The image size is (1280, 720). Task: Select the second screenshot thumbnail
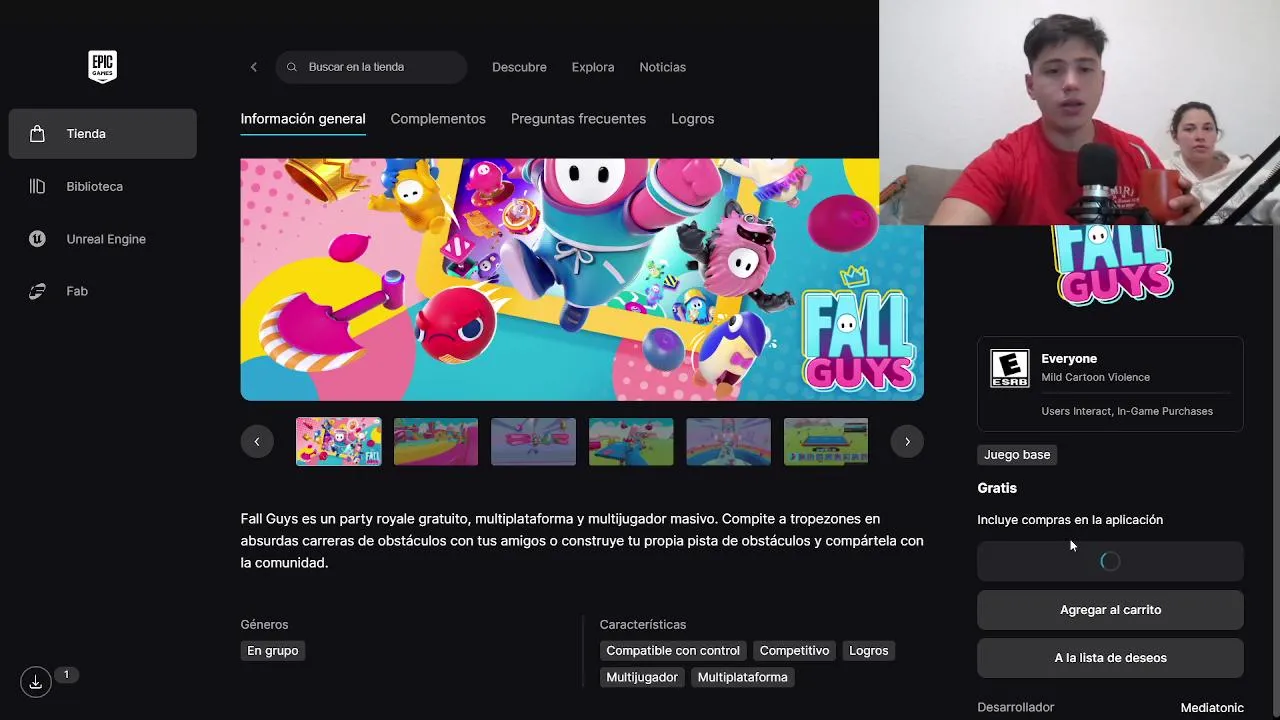point(436,441)
